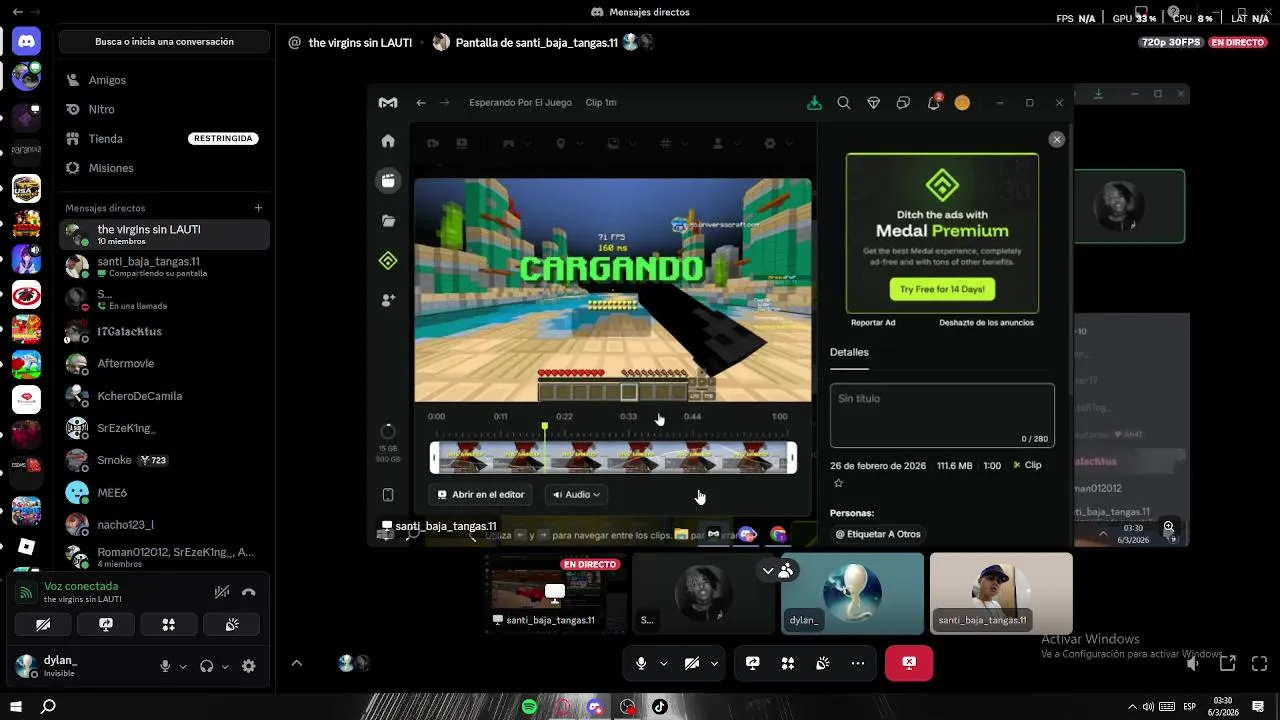Open Spotify from the Windows taskbar
The height and width of the screenshot is (720, 1280).
(529, 707)
